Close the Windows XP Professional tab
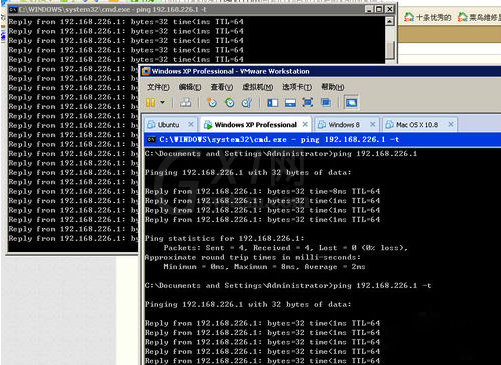This screenshot has height=365, width=501. pos(305,124)
